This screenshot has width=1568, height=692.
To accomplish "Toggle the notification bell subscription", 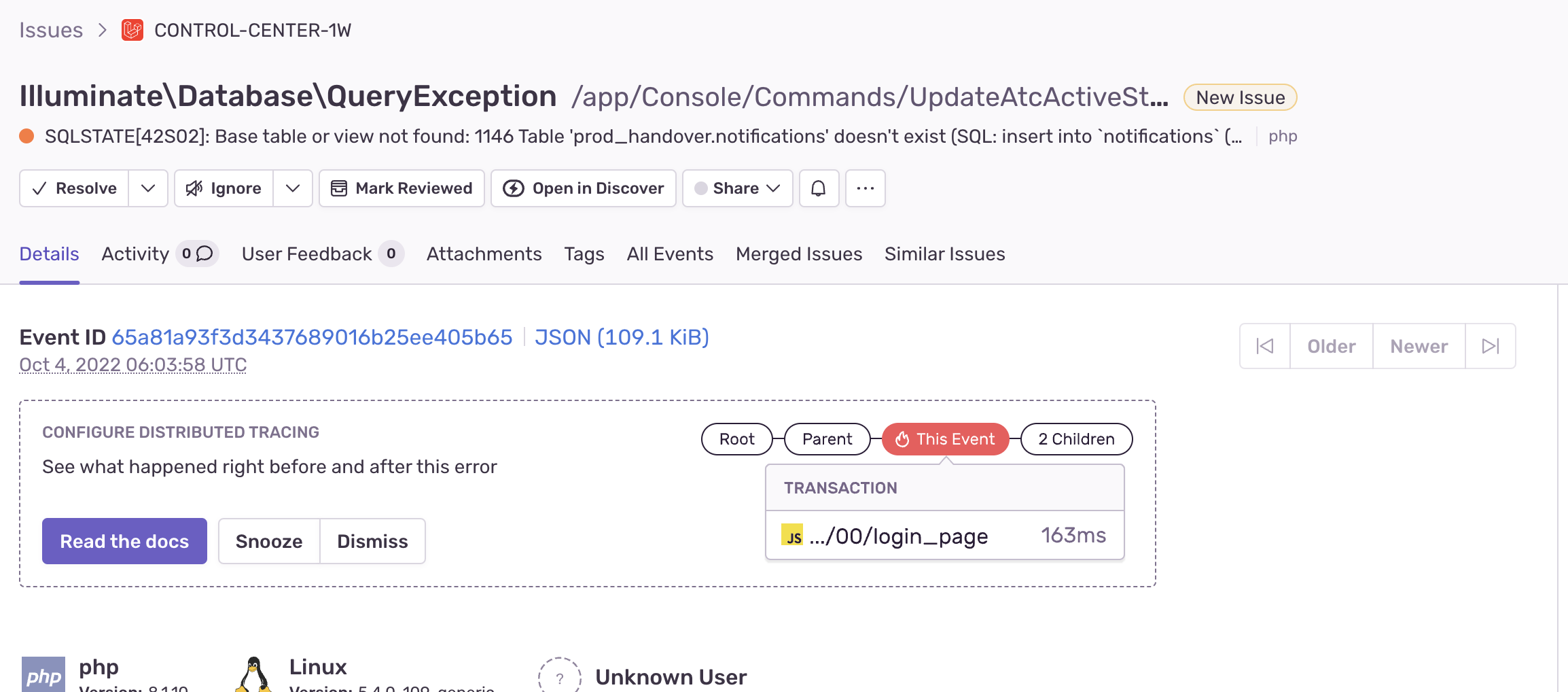I will [x=819, y=188].
